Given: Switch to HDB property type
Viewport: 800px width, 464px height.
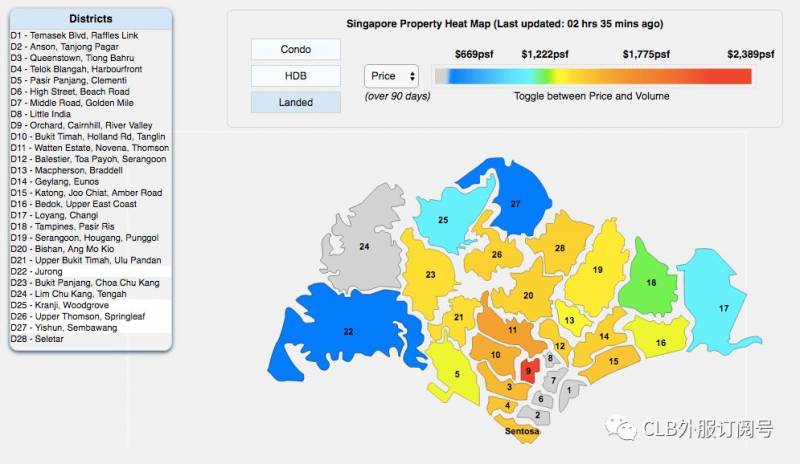Looking at the screenshot, I should [x=295, y=76].
